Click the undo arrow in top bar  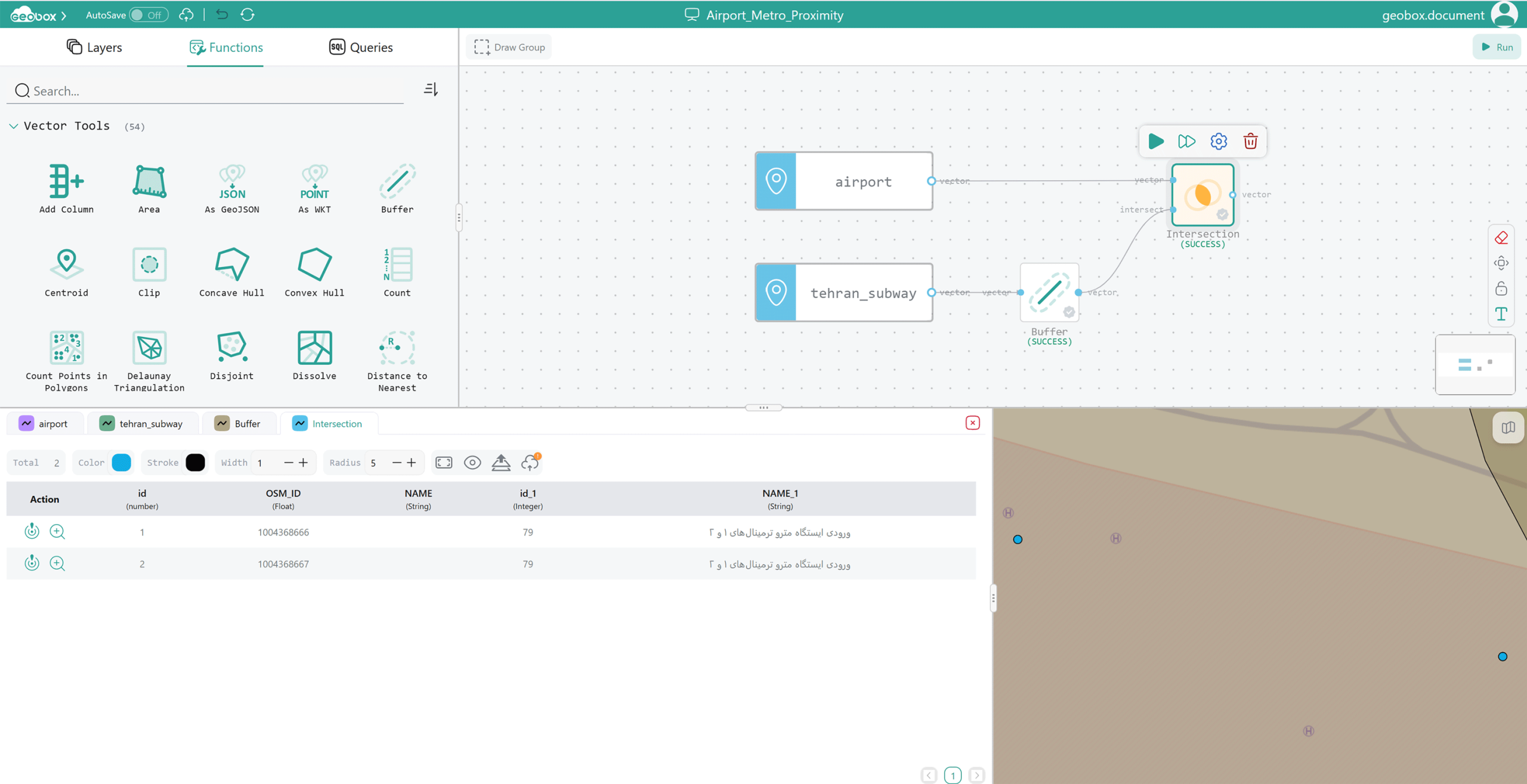(222, 14)
